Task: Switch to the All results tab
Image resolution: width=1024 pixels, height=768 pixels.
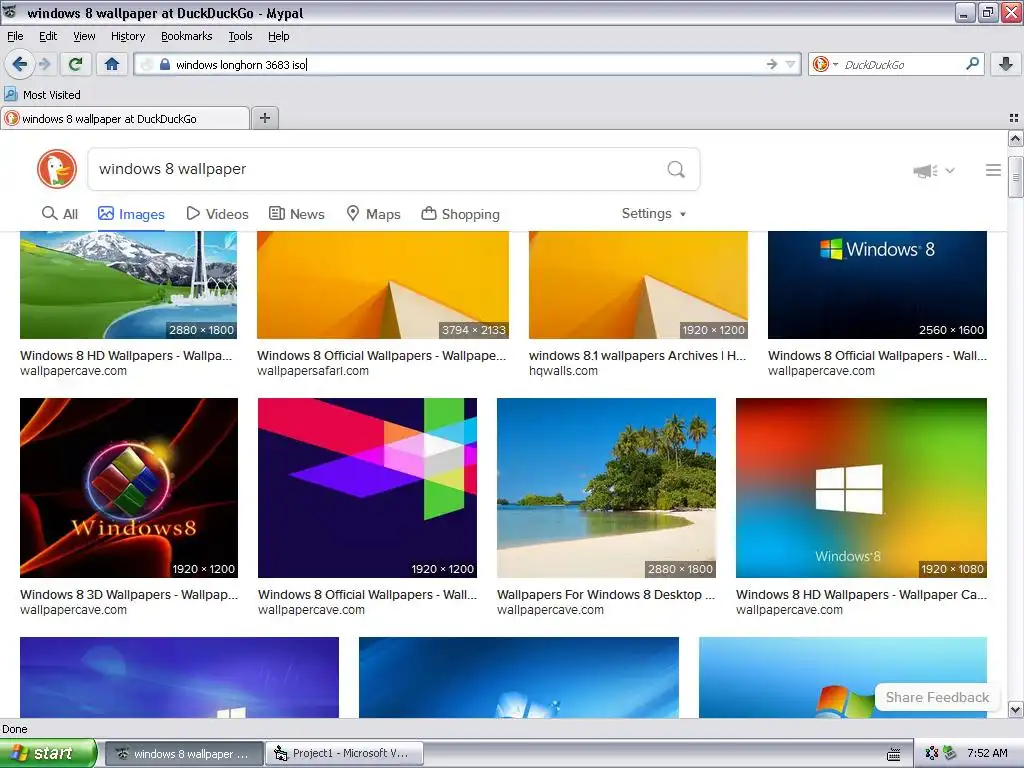Action: [x=59, y=214]
